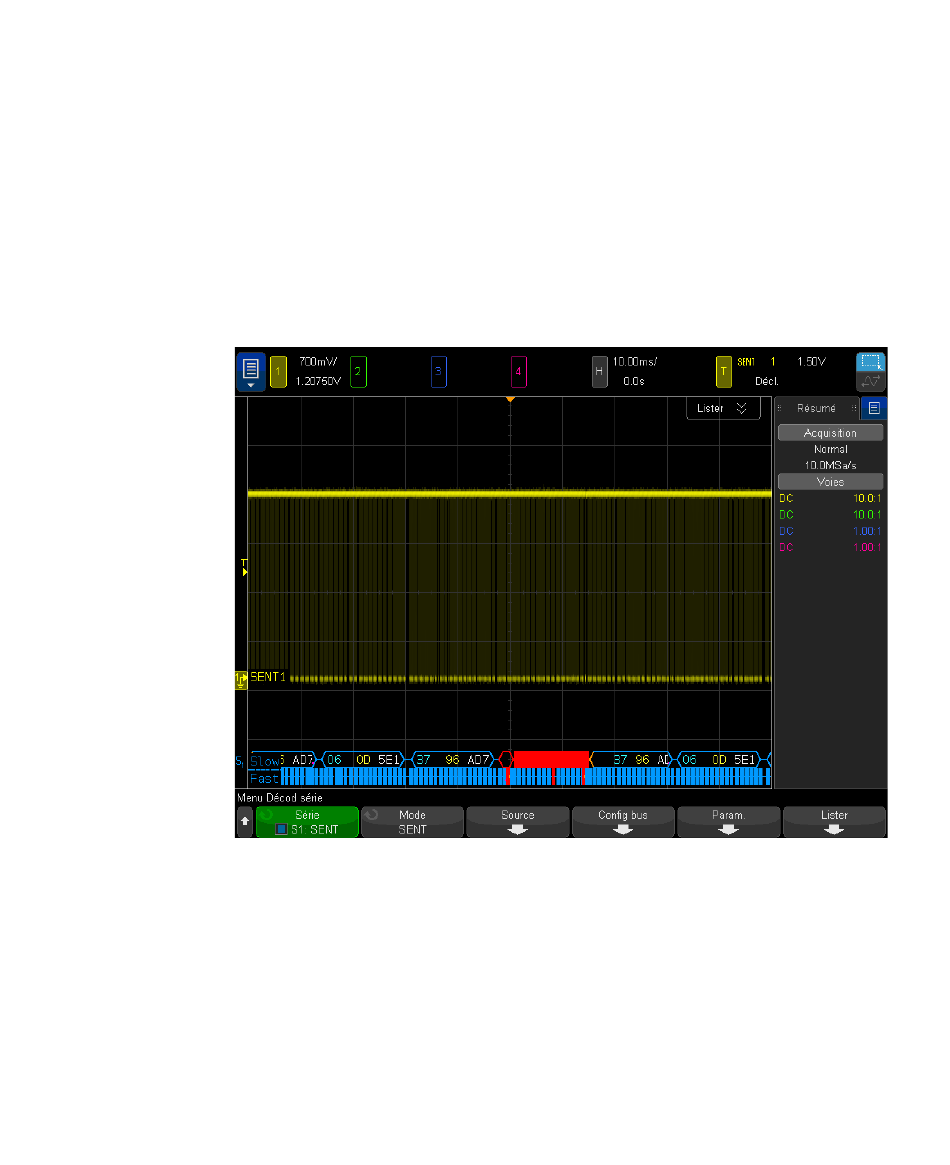Click the 10.0MSa/s sample rate text
This screenshot has height=1165, width=950.
point(830,465)
